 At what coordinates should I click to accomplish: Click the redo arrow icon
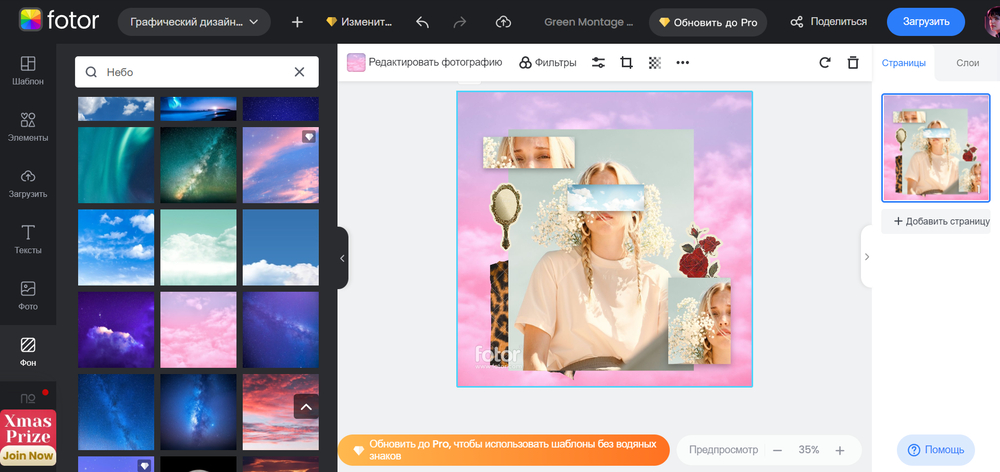462,22
